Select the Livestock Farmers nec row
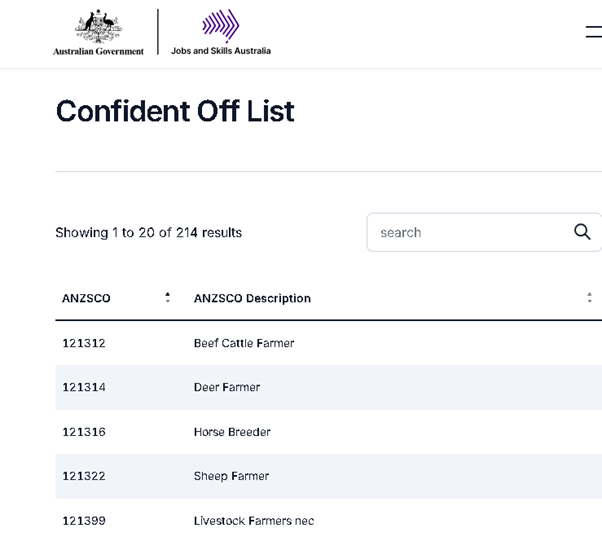The width and height of the screenshot is (602, 537). [329, 518]
